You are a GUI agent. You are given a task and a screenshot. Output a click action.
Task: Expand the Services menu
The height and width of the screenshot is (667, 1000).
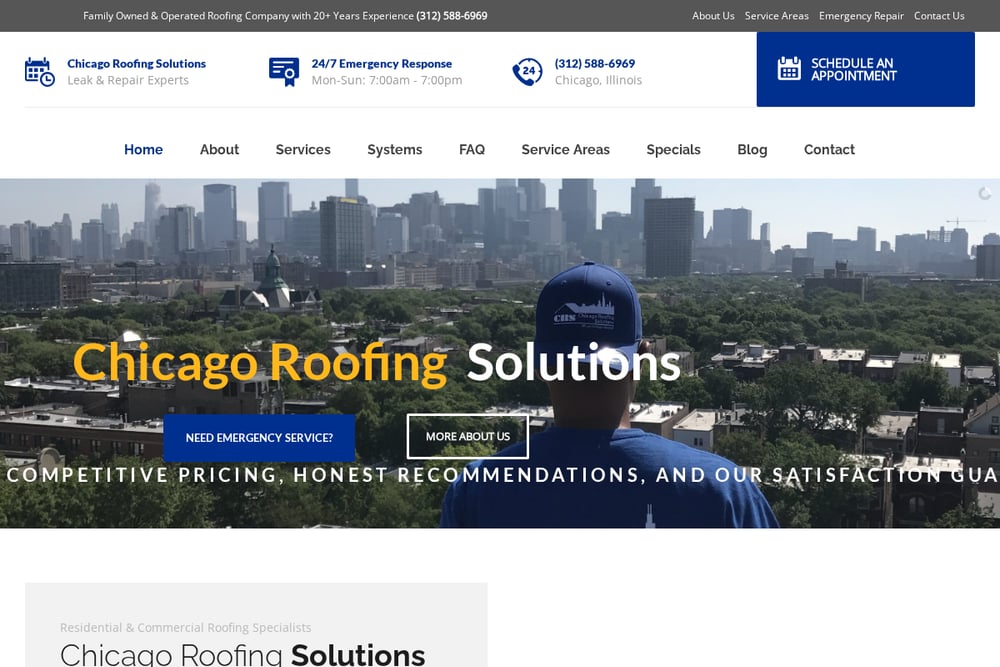(303, 149)
